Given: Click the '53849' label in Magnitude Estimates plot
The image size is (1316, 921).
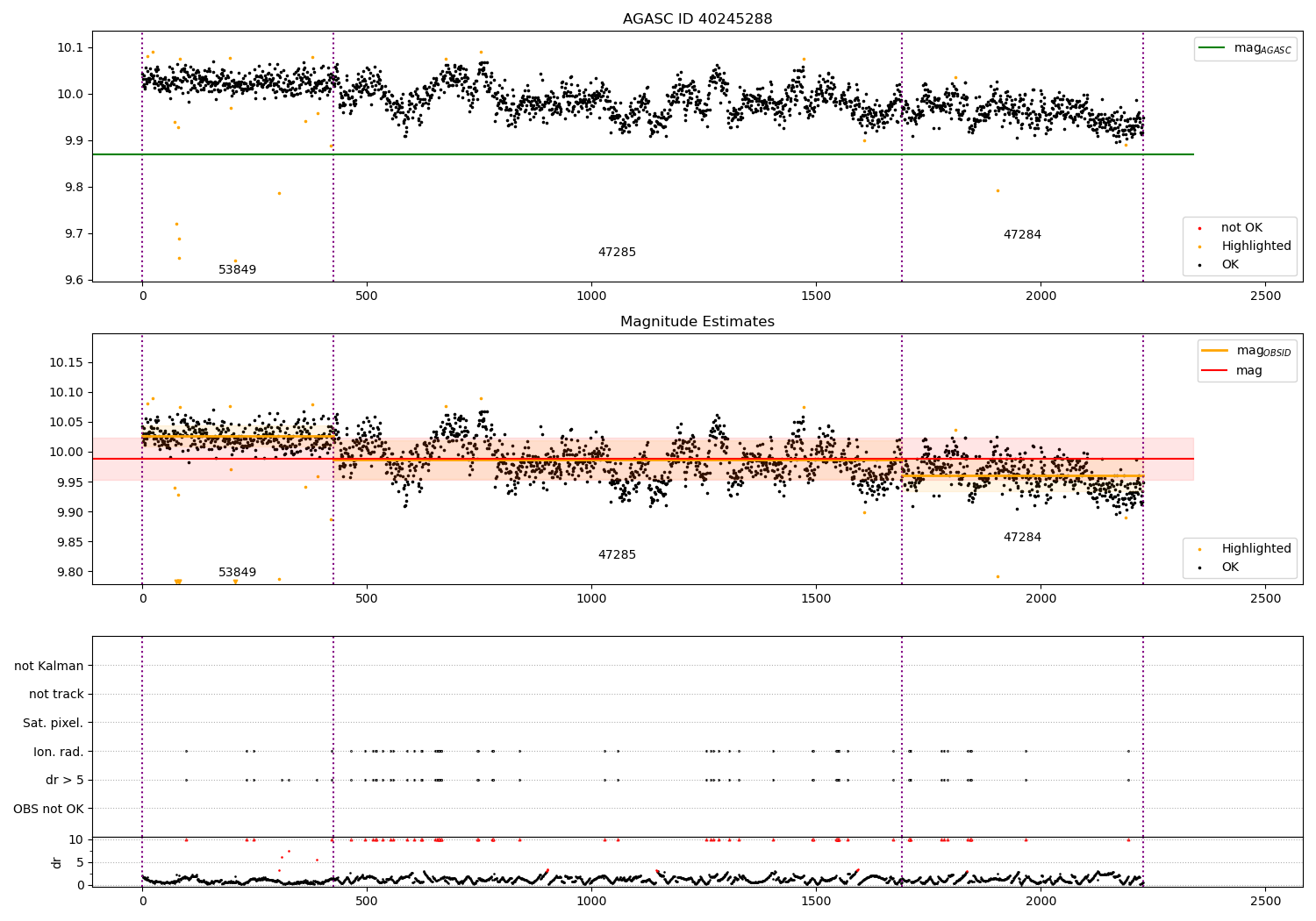Looking at the screenshot, I should 238,573.
